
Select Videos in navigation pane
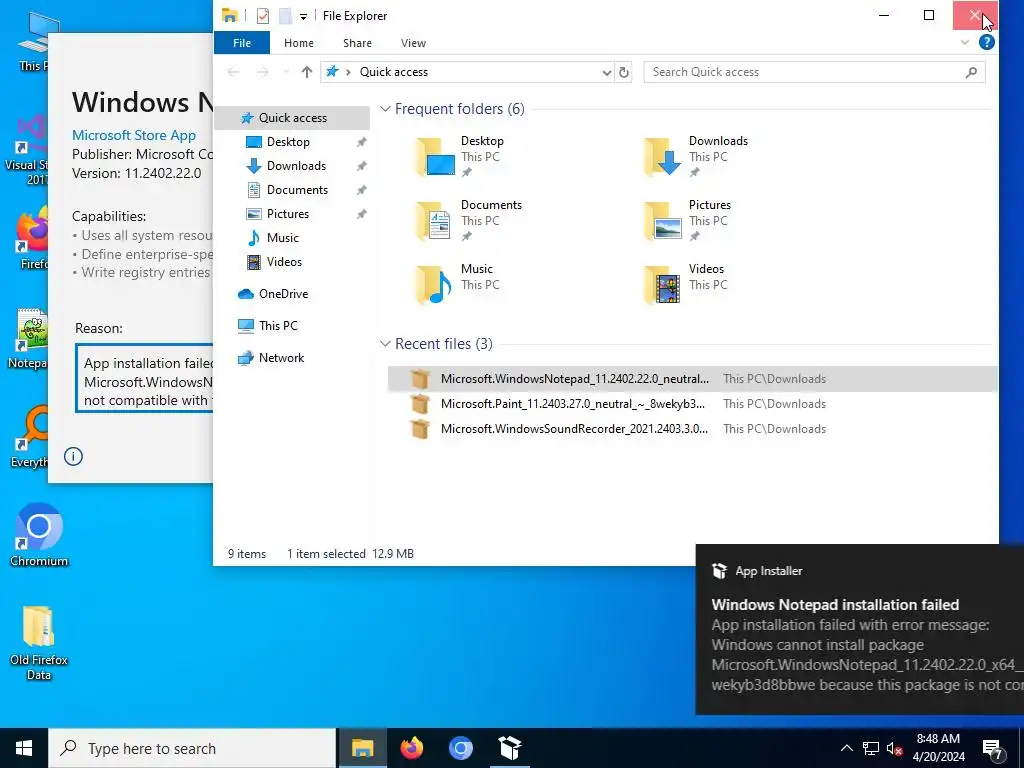(x=284, y=262)
